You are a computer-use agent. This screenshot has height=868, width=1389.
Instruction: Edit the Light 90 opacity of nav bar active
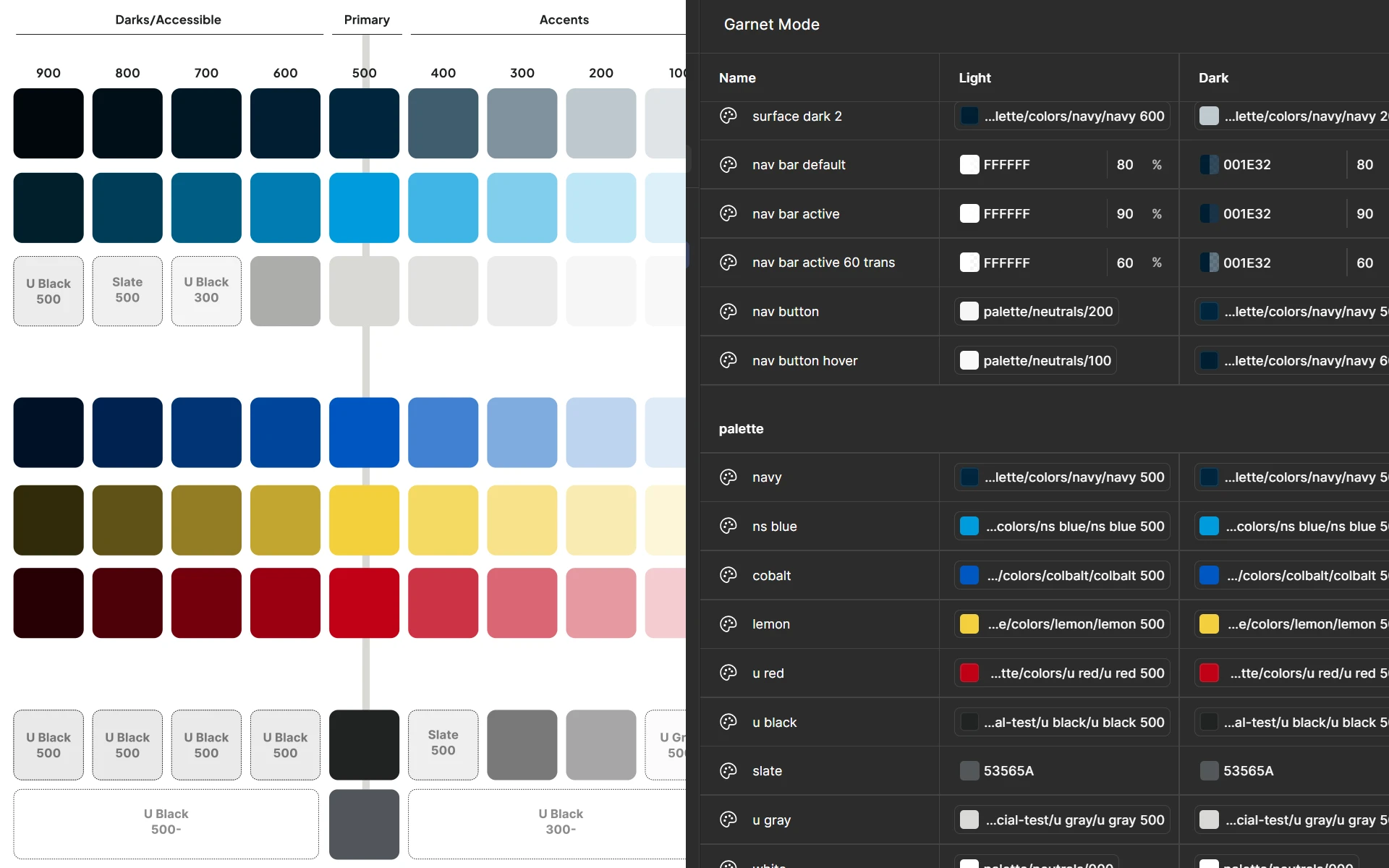[x=1125, y=214]
